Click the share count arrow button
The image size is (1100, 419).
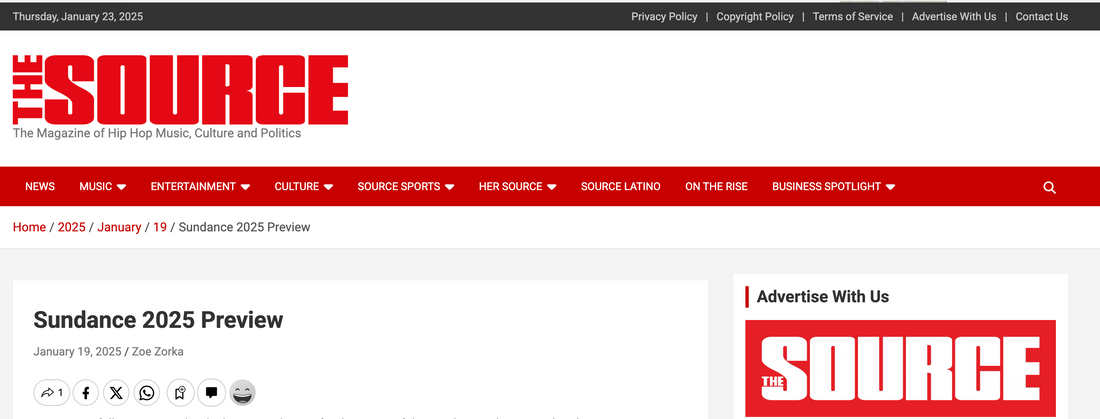52,393
